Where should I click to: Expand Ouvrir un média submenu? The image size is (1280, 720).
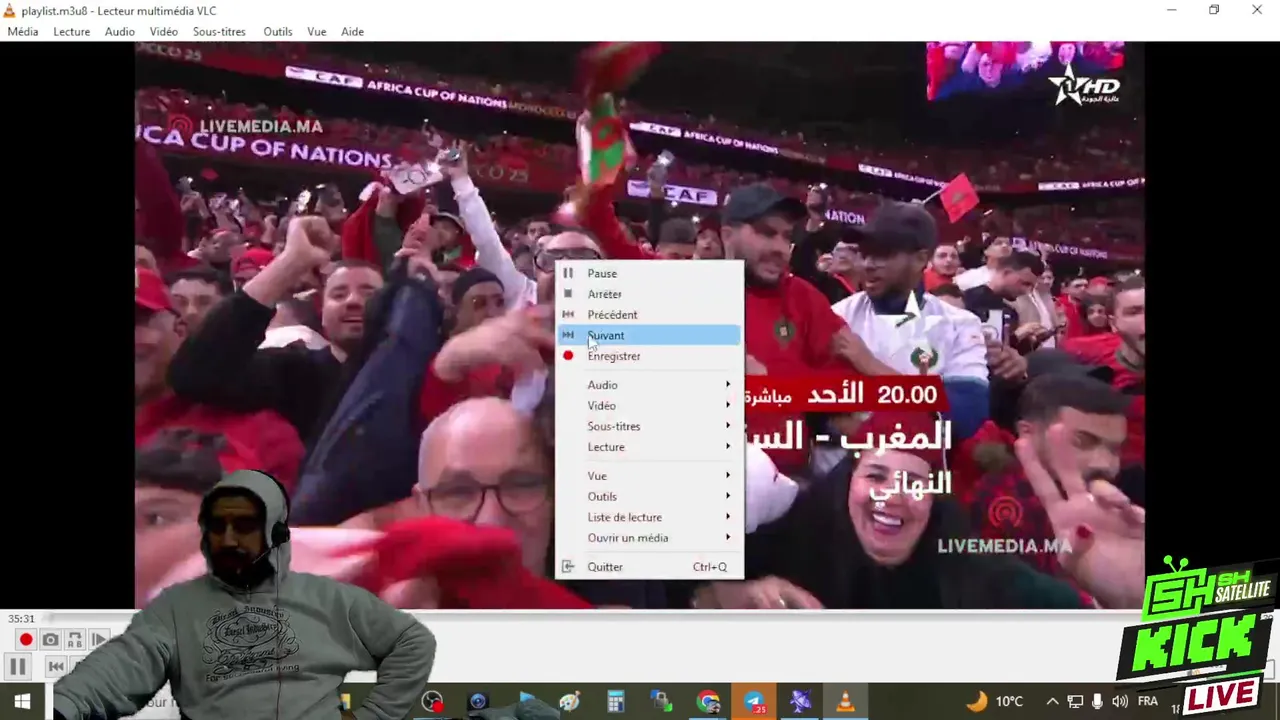tap(649, 538)
